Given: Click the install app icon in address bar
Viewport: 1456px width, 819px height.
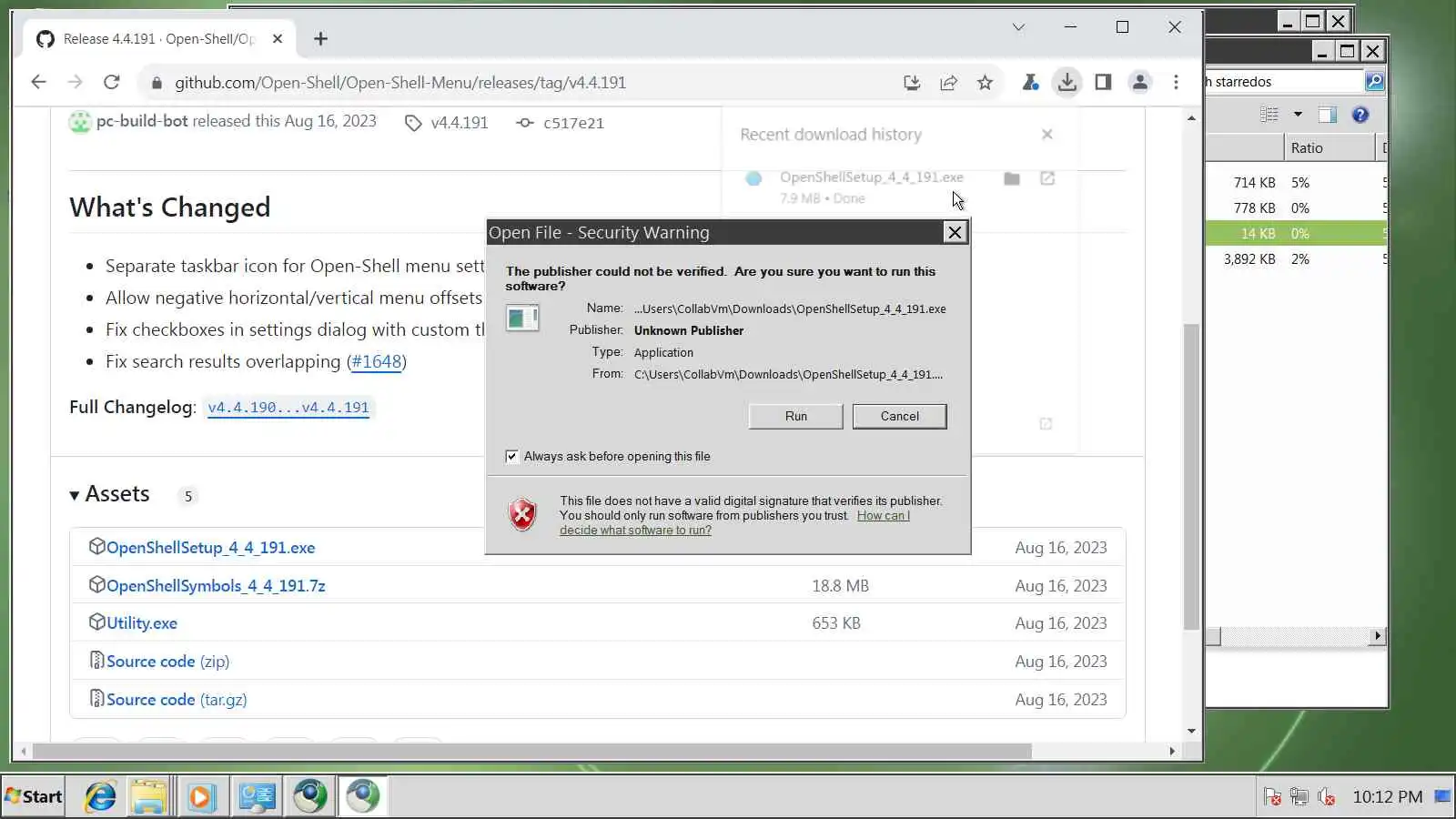Looking at the screenshot, I should click(x=912, y=83).
